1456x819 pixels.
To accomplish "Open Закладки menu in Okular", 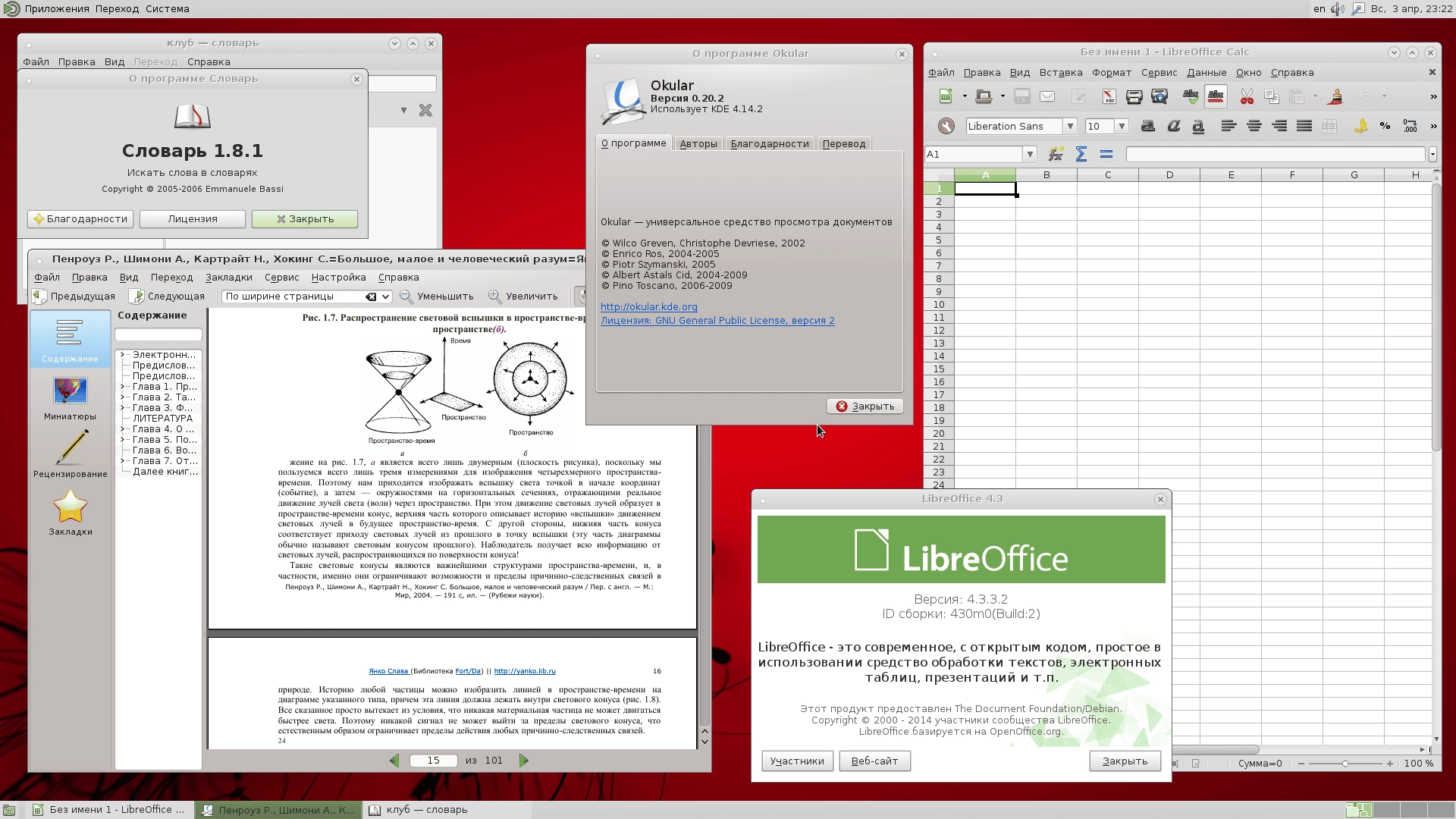I will 229,278.
